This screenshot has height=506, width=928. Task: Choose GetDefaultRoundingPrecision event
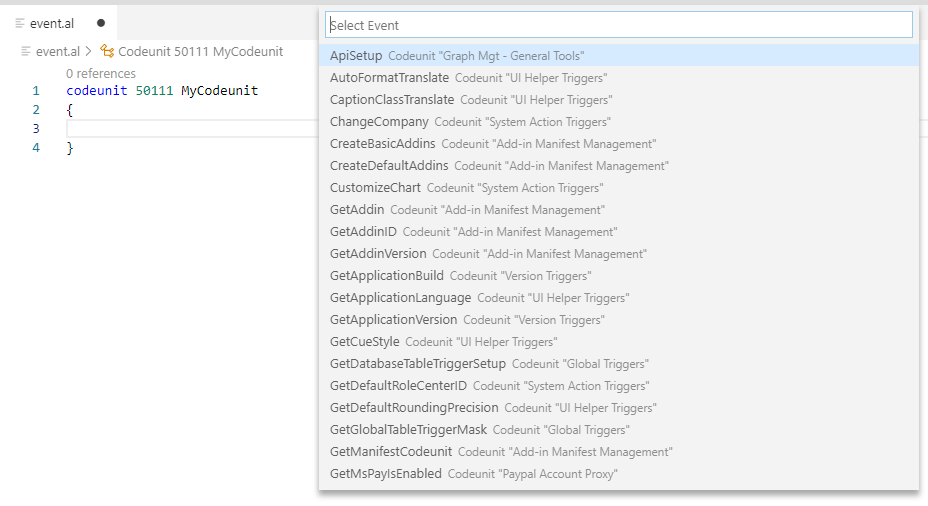pos(618,407)
